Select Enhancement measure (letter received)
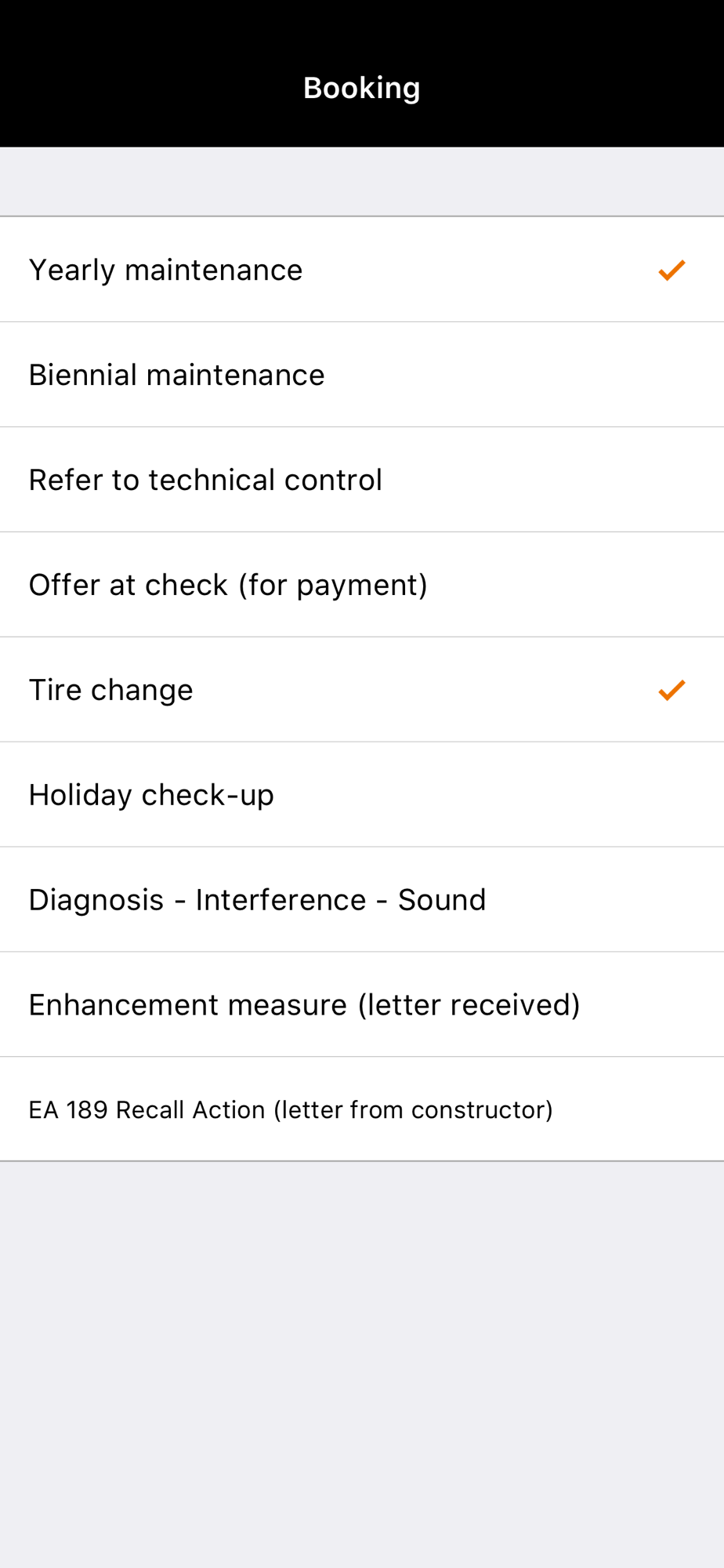 [362, 1005]
